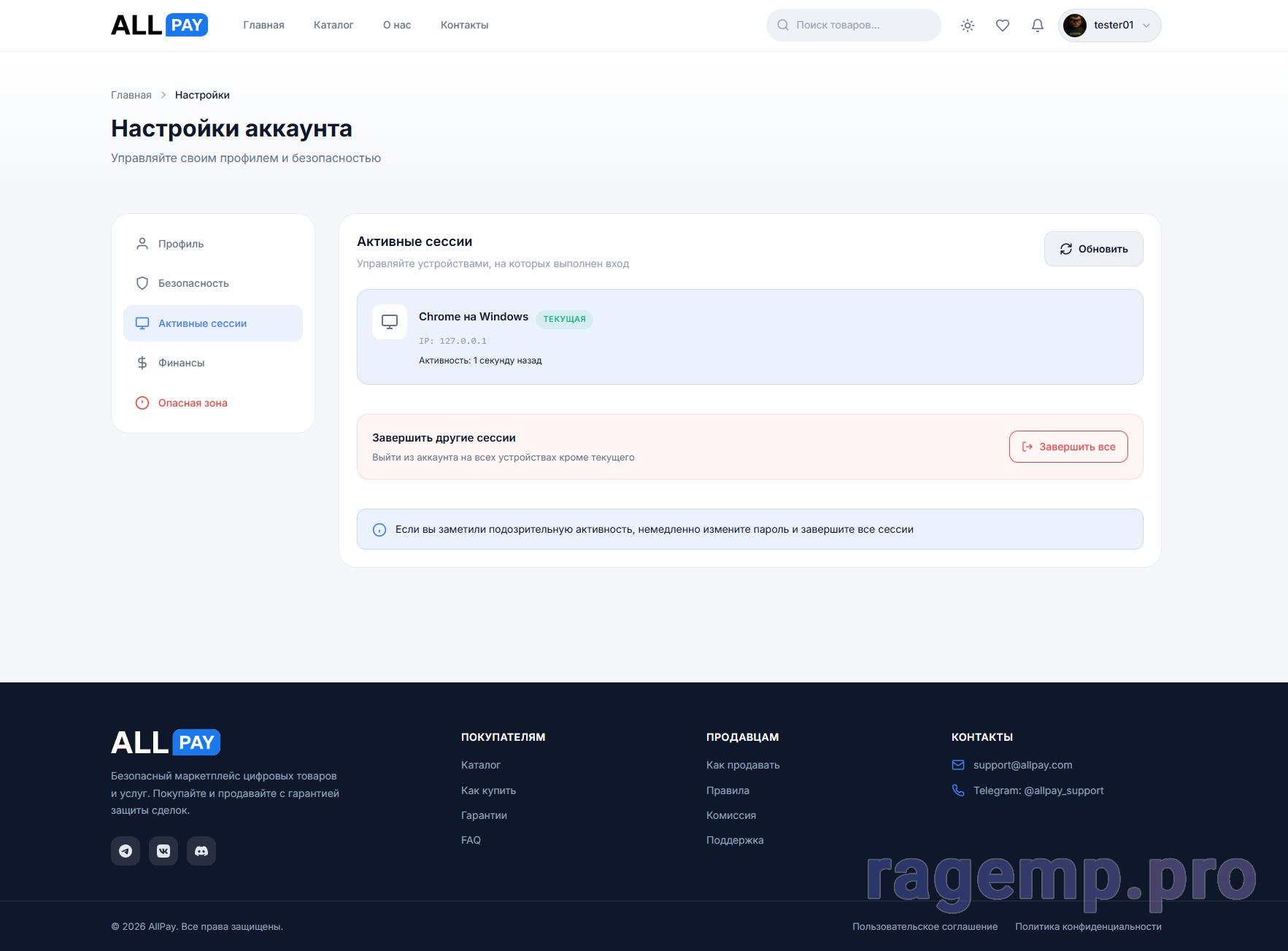The width and height of the screenshot is (1288, 951).
Task: Switch to the Безопасность settings tab
Action: click(193, 283)
